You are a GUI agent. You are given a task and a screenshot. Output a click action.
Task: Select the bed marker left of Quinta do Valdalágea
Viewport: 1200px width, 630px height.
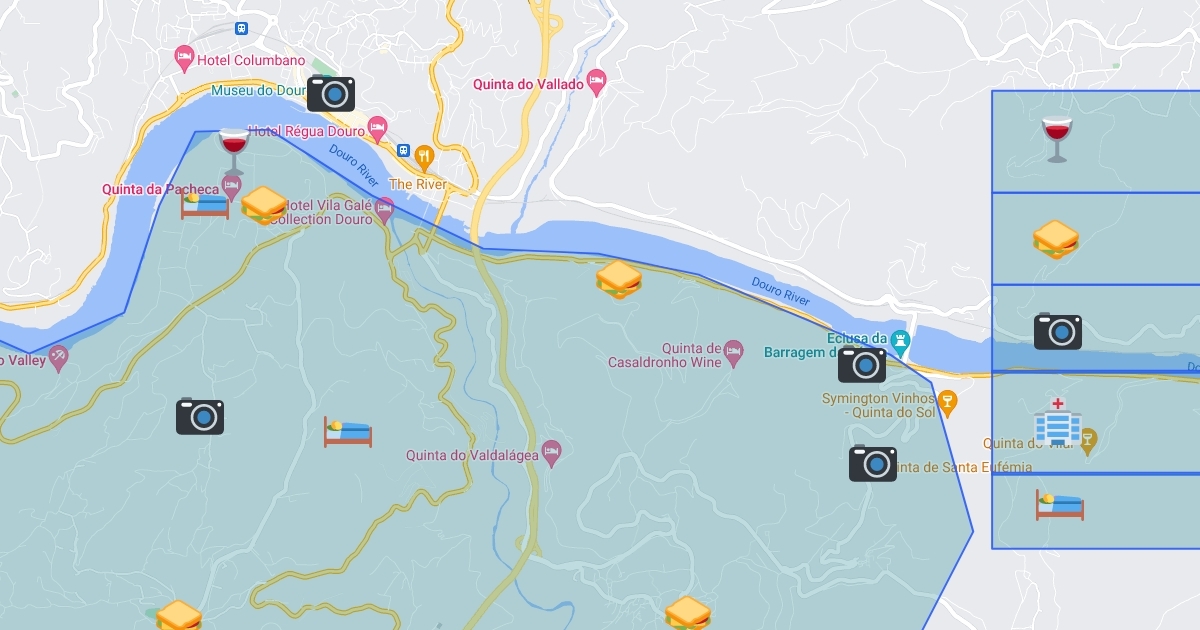pos(348,432)
